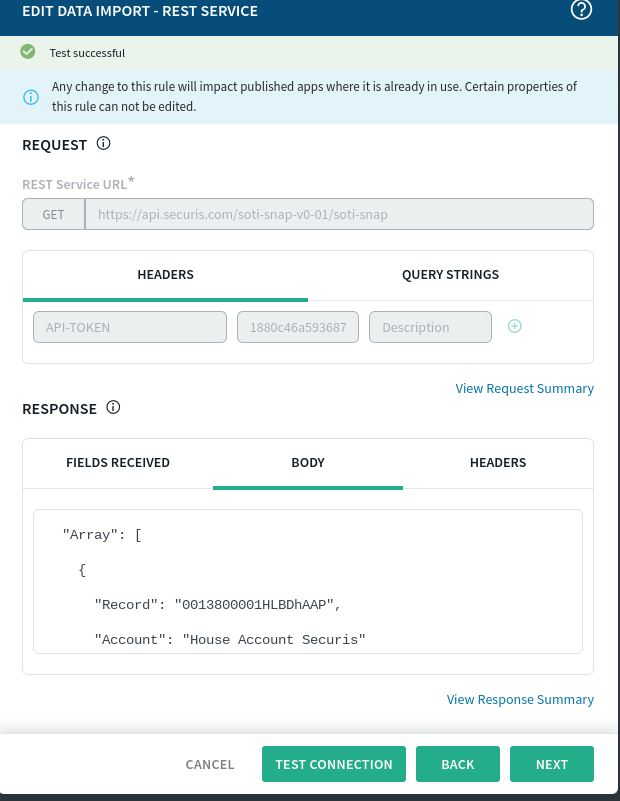Click the header Description field
Image resolution: width=620 pixels, height=801 pixels.
coord(430,327)
